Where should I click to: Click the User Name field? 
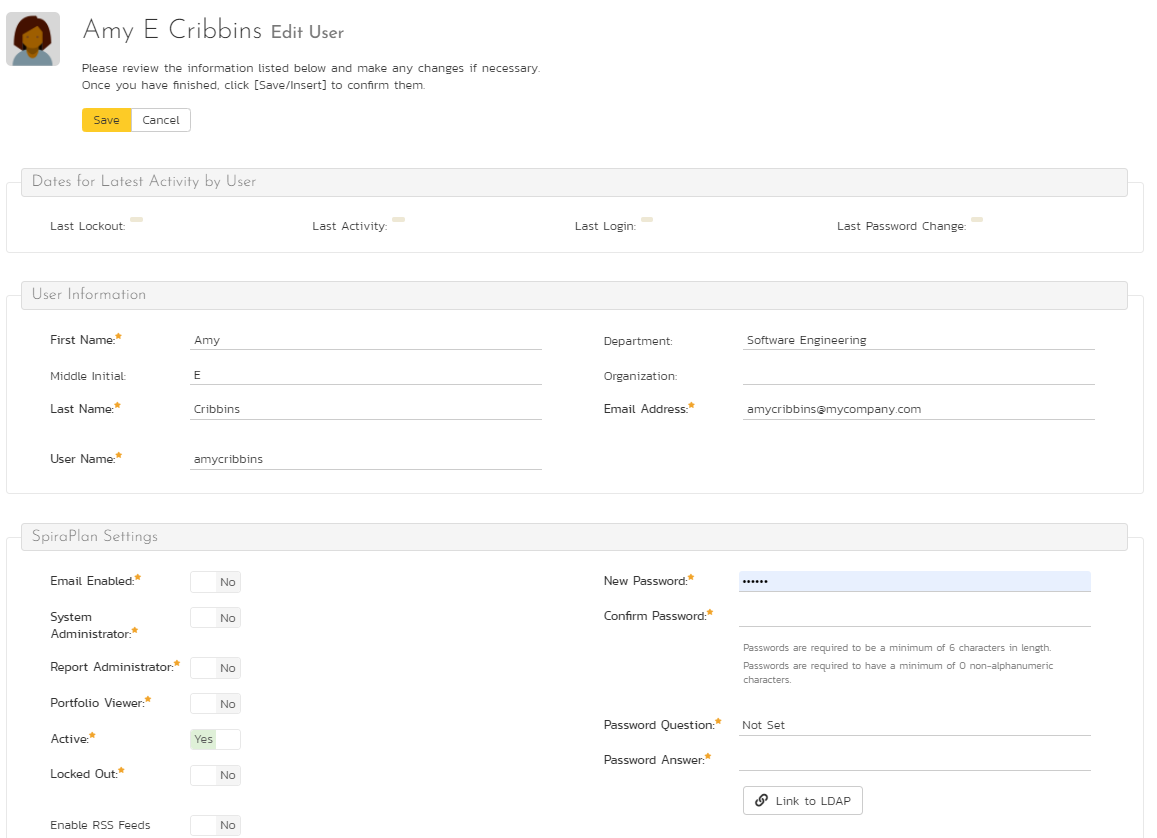pyautogui.click(x=365, y=459)
